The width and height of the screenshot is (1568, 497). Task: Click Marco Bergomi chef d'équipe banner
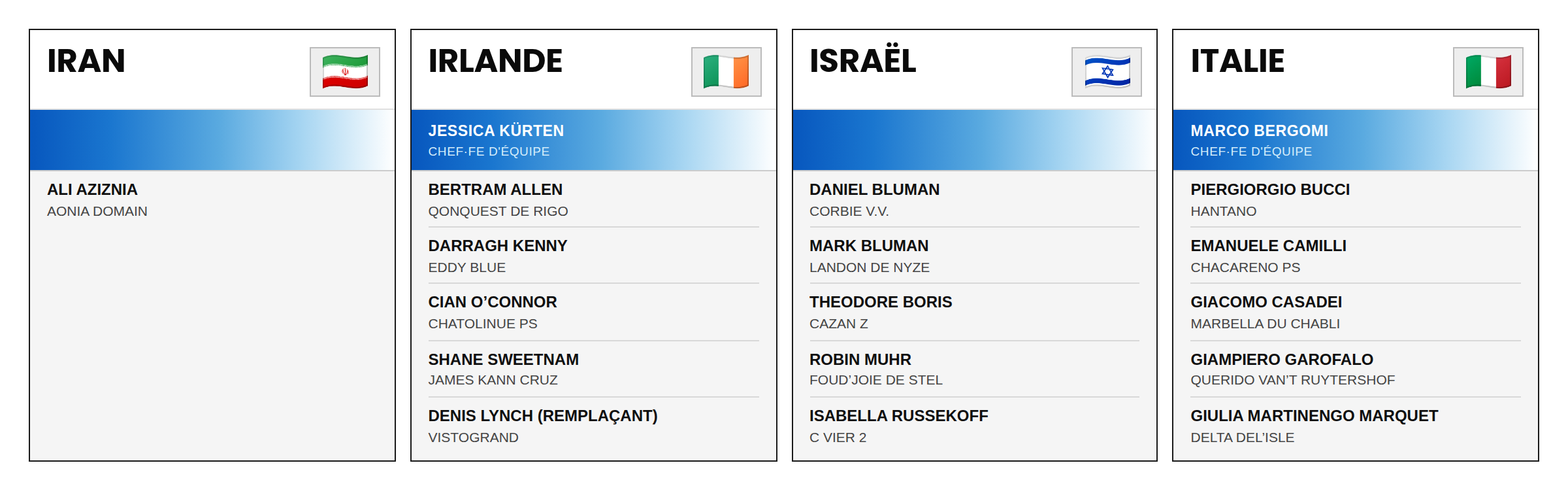pos(1356,140)
